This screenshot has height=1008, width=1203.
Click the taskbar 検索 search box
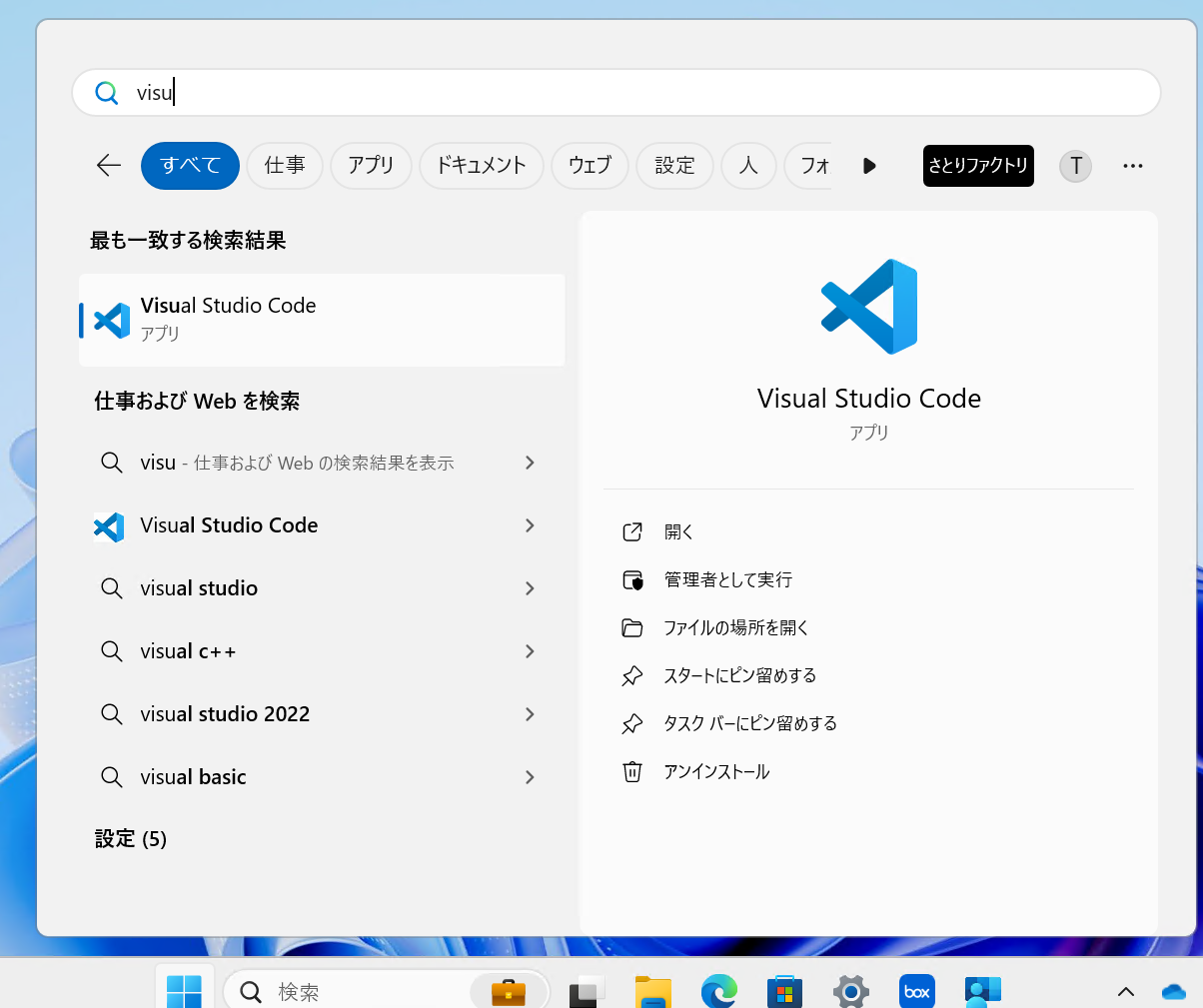coord(386,992)
